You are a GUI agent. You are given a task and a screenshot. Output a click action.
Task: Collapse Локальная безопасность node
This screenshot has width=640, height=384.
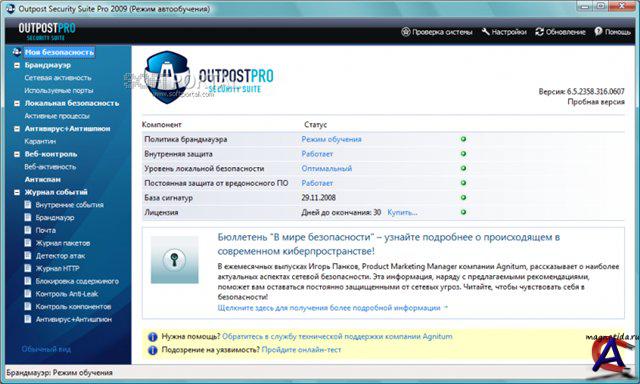click(x=17, y=103)
